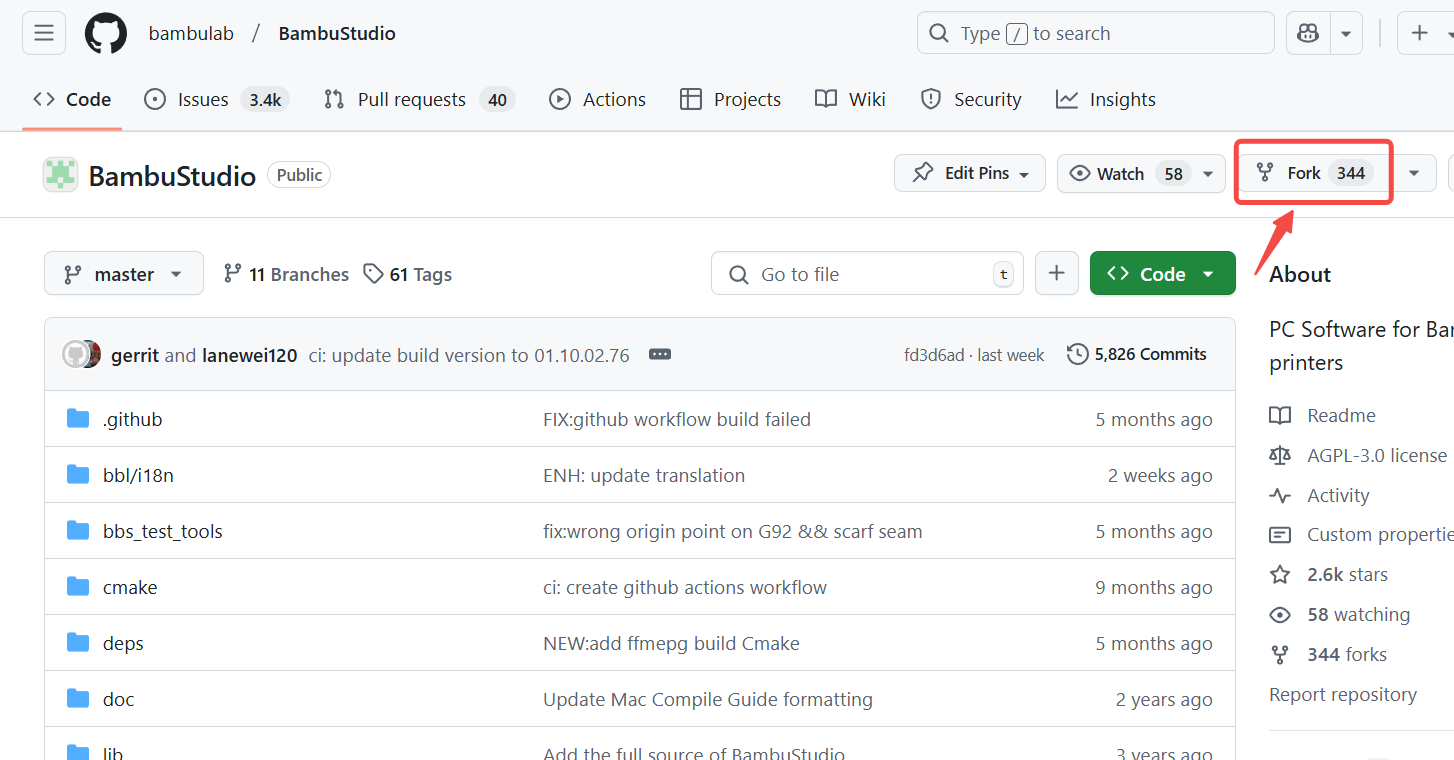Open the Readme link in About
Screen dimensions: 1454x760
pyautogui.click(x=1323, y=415)
